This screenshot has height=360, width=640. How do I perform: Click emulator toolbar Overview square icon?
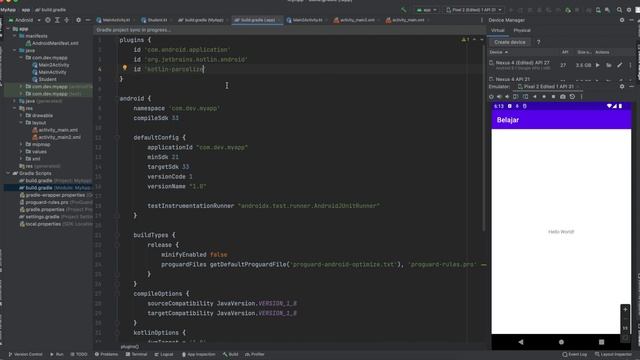(553, 97)
